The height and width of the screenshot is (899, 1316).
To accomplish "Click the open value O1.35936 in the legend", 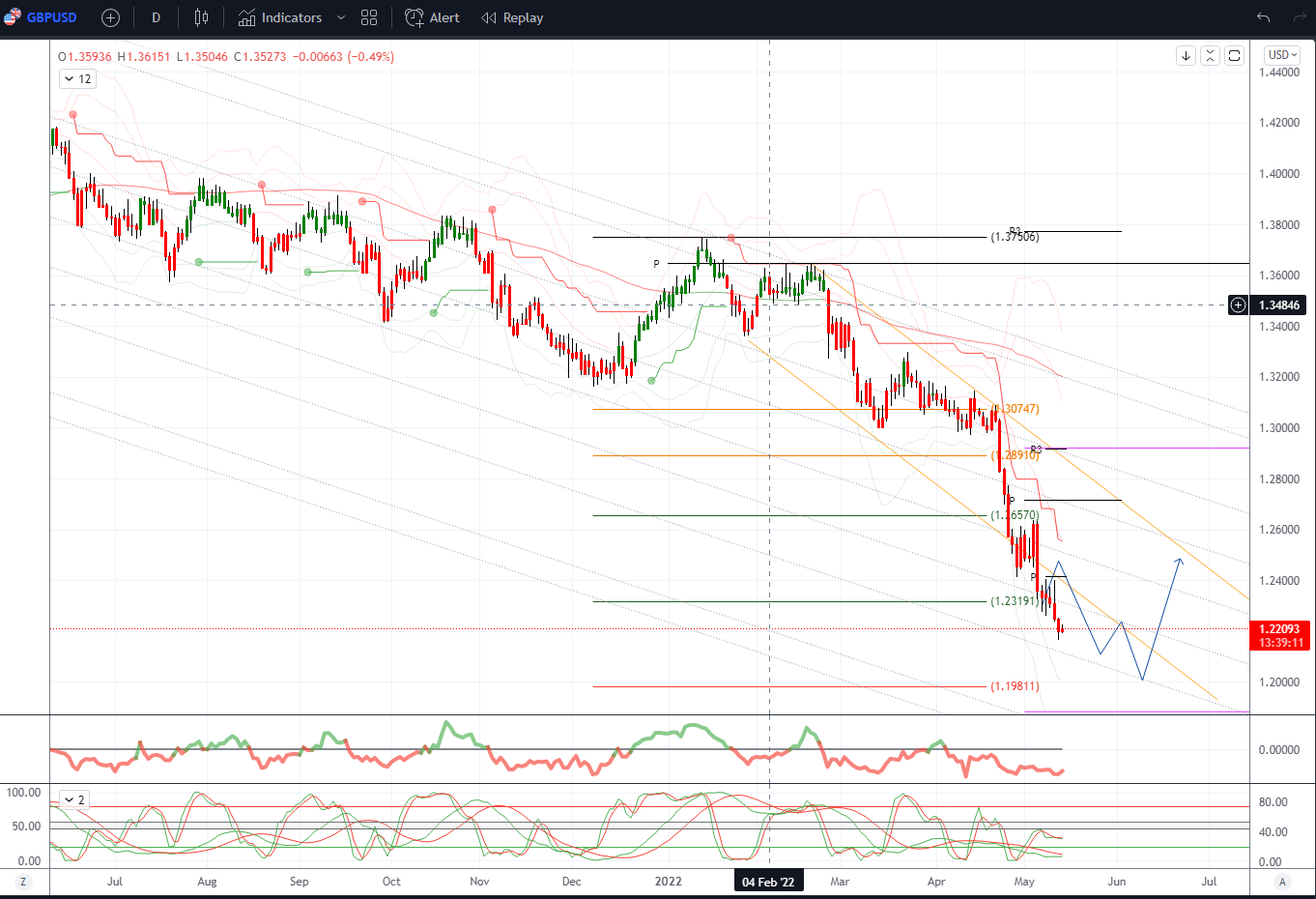I will [x=85, y=57].
